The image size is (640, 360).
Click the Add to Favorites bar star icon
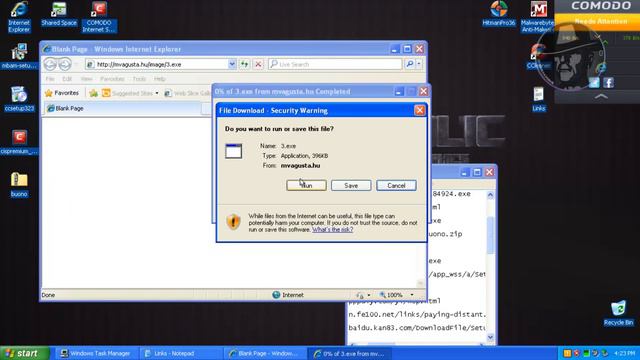(x=93, y=93)
